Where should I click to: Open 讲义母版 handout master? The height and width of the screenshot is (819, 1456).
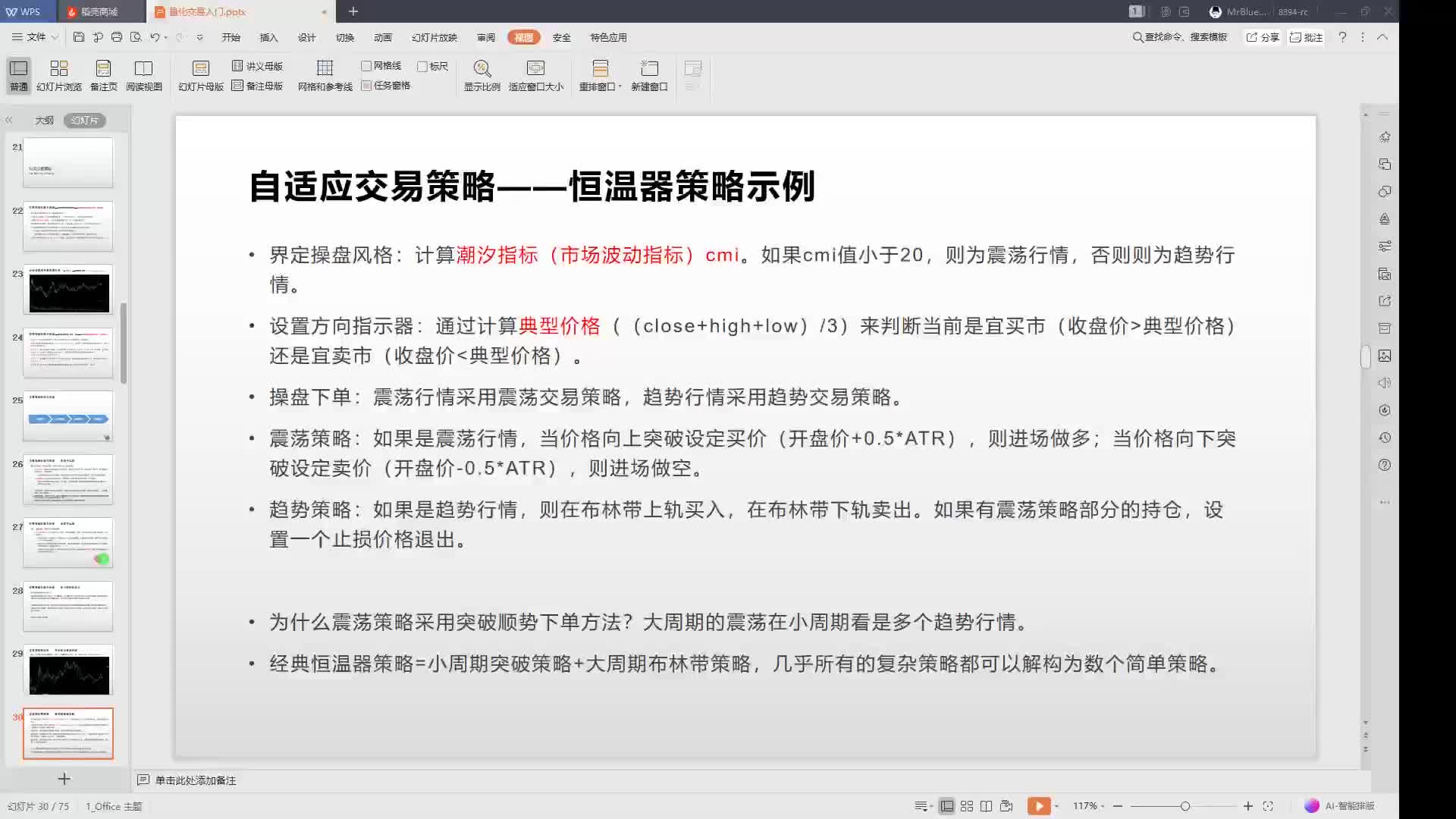click(x=258, y=66)
